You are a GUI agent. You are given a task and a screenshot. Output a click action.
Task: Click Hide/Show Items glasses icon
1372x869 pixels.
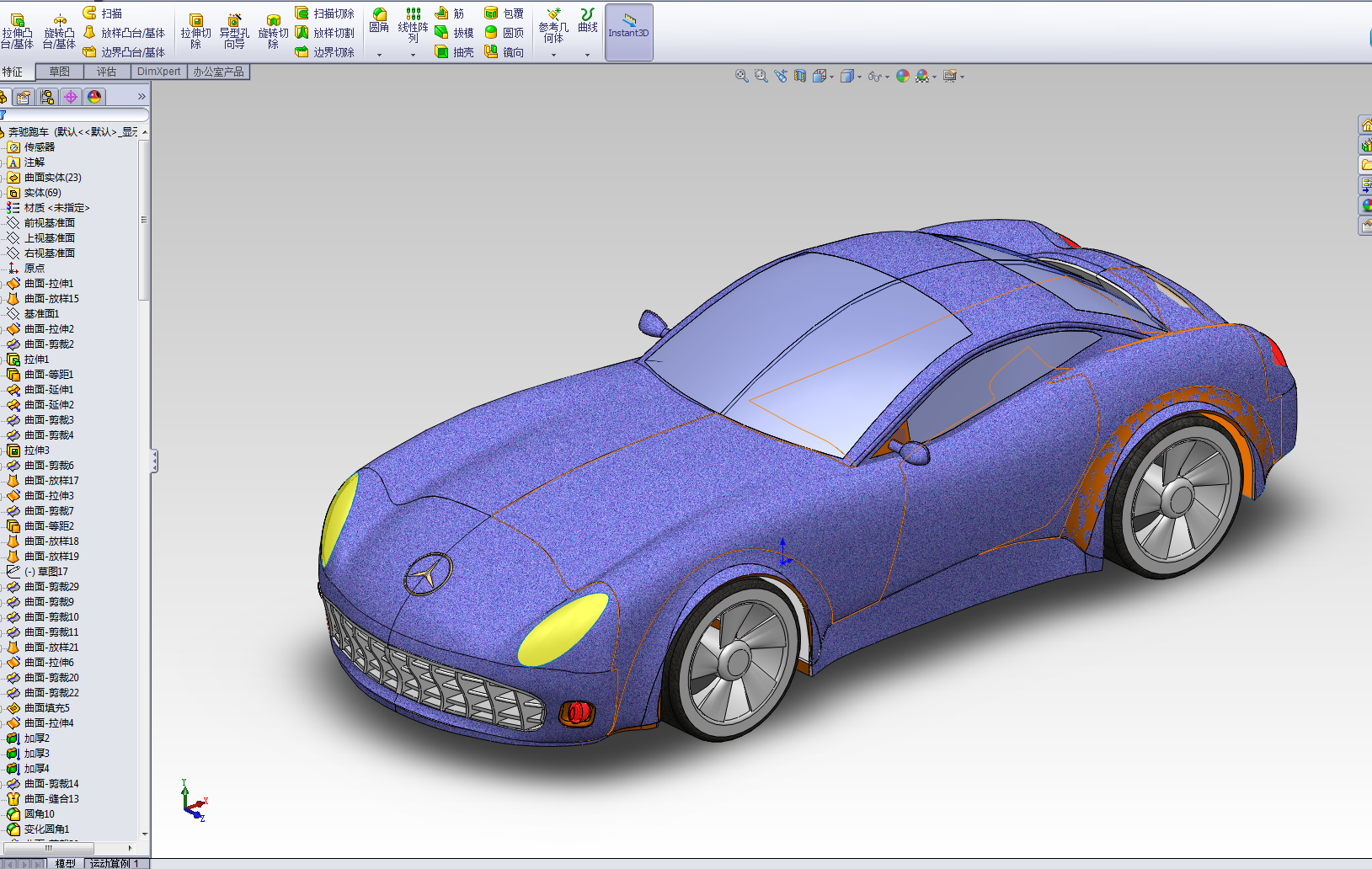coord(875,76)
